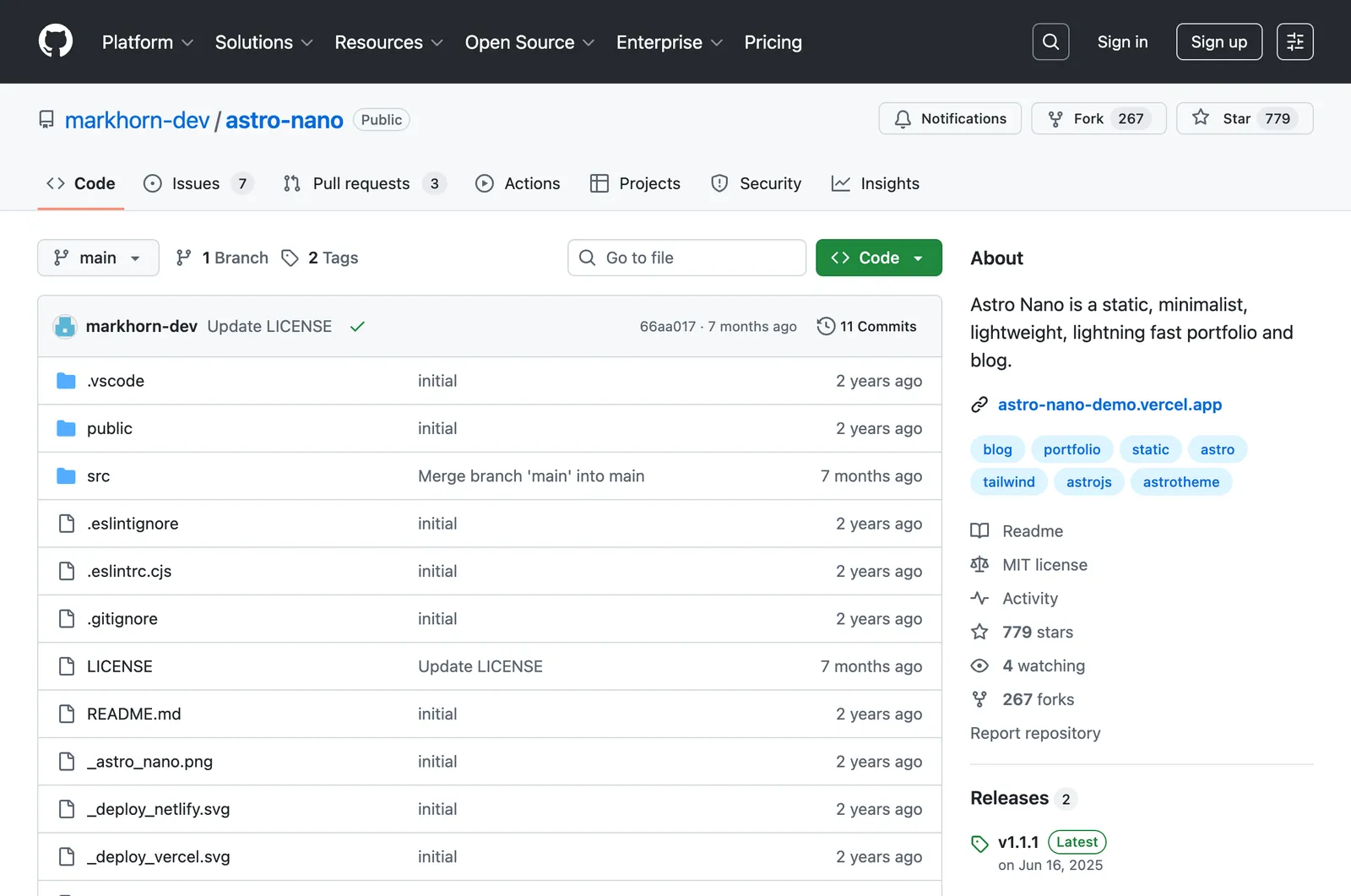1351x896 pixels.
Task: Click markhorn-dev avatar in commit bar
Action: (x=65, y=326)
